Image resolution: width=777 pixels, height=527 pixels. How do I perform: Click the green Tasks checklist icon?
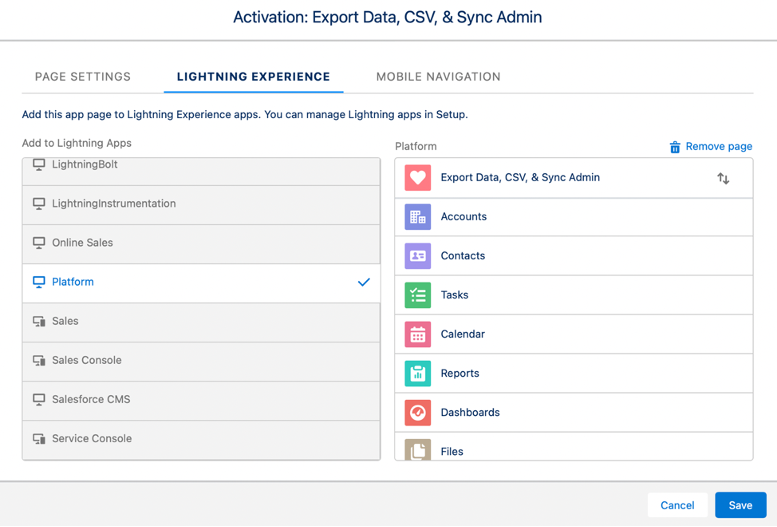point(417,295)
